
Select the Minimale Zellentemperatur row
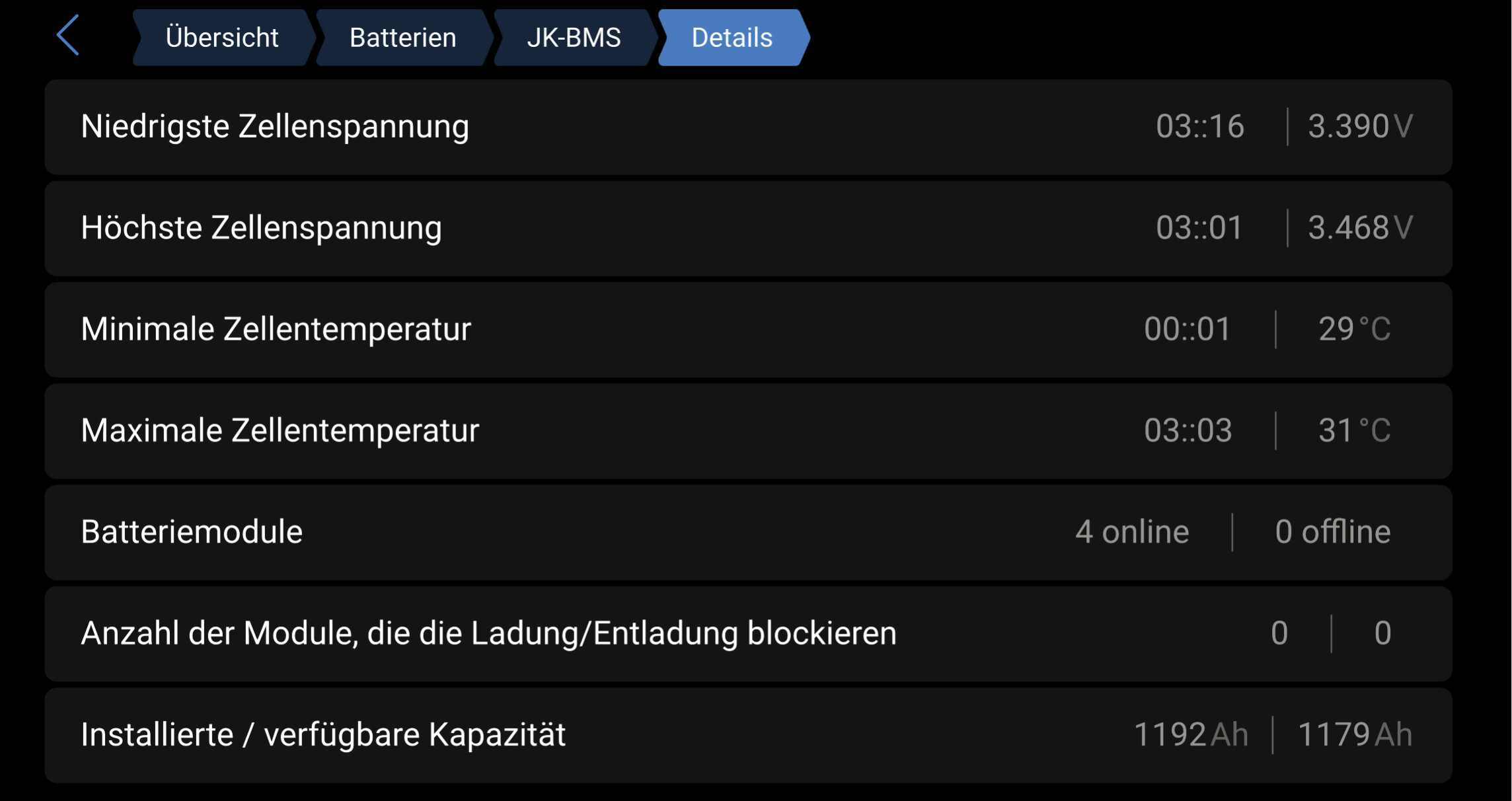click(748, 330)
